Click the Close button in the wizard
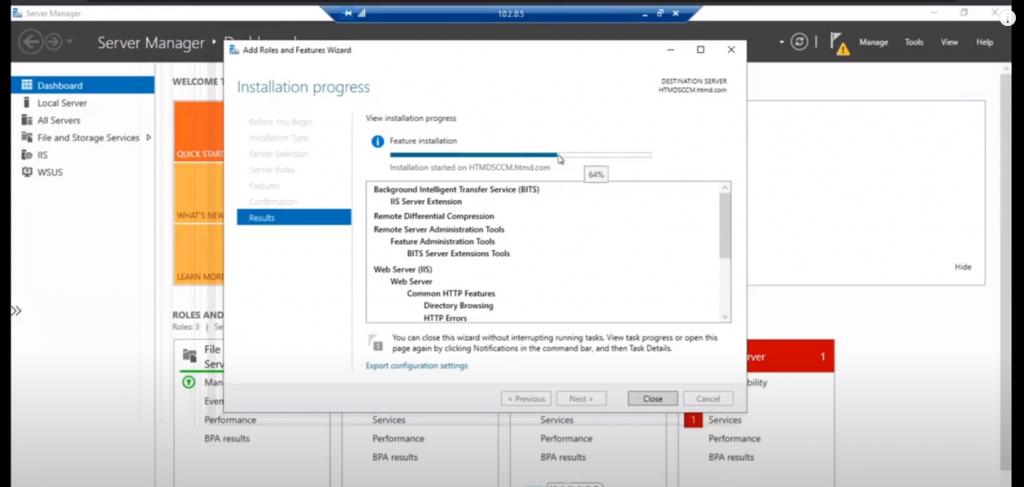The width and height of the screenshot is (1024, 487). [652, 398]
